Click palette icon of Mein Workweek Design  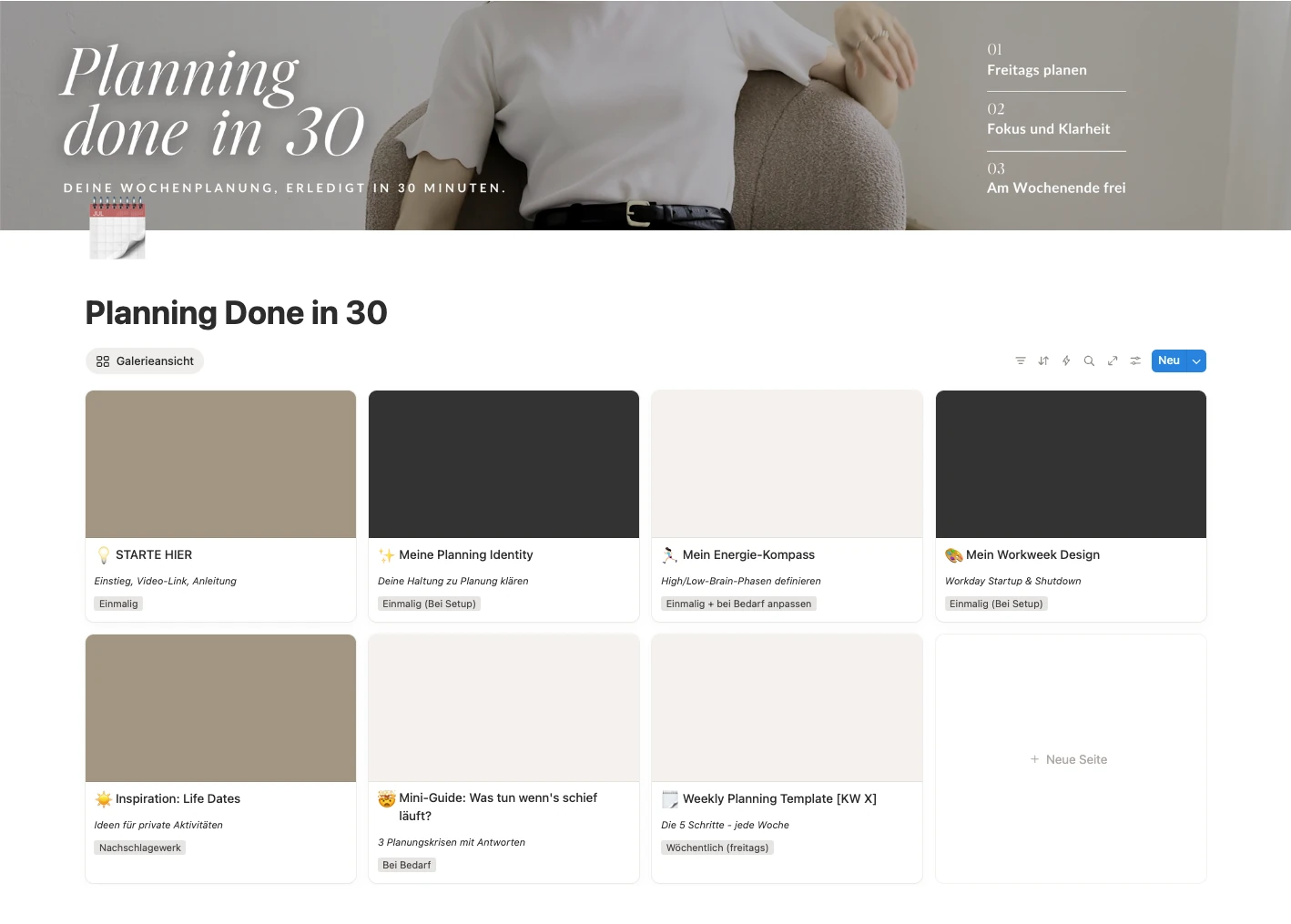954,555
